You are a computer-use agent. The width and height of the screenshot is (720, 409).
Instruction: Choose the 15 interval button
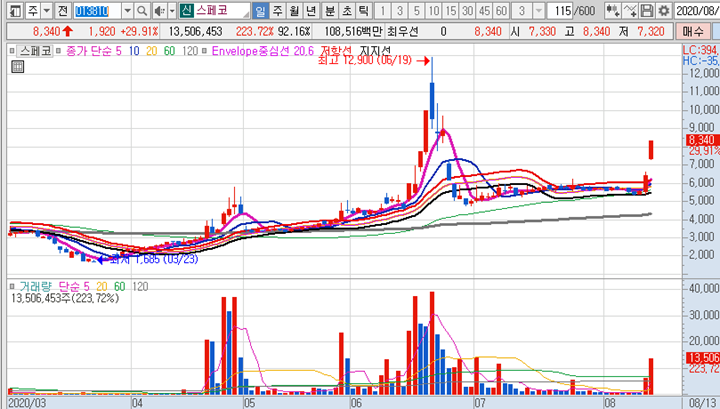(x=450, y=11)
